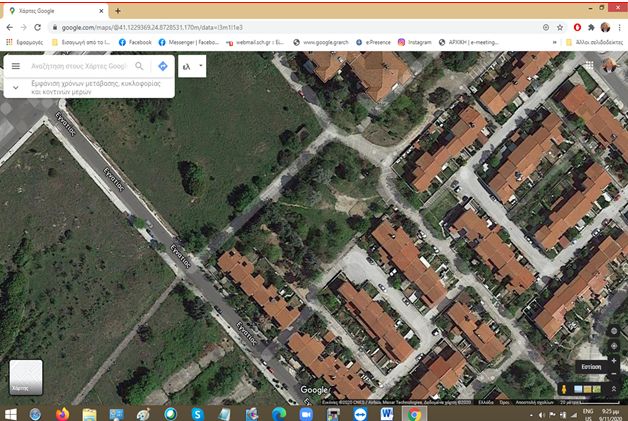Open Skype from the taskbar

click(197, 413)
